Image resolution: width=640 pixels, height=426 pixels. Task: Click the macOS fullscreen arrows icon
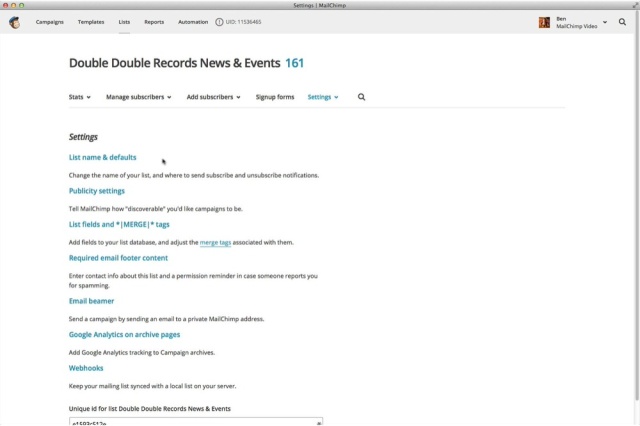point(635,5)
